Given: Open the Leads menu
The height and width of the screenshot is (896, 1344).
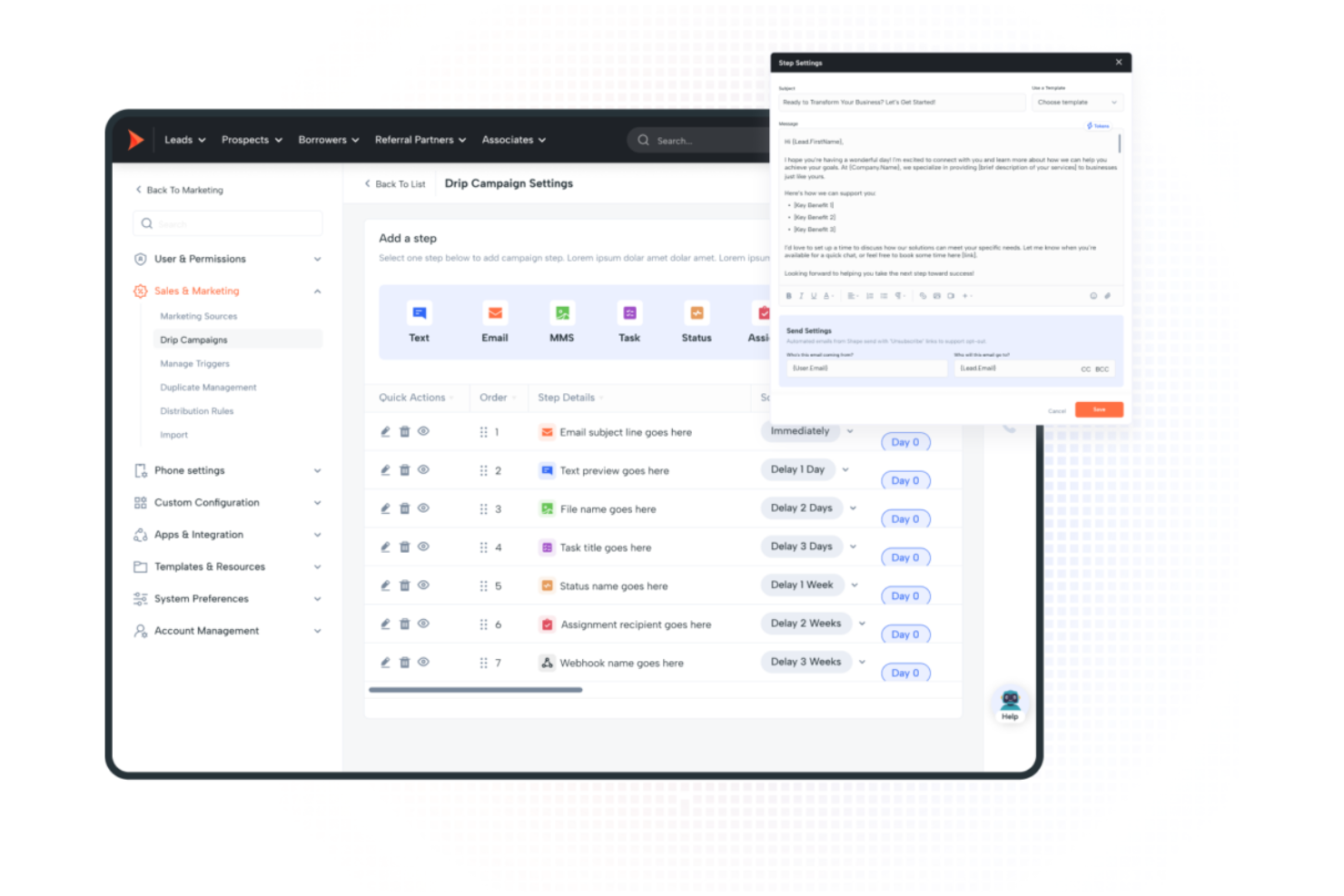Looking at the screenshot, I should [x=184, y=140].
